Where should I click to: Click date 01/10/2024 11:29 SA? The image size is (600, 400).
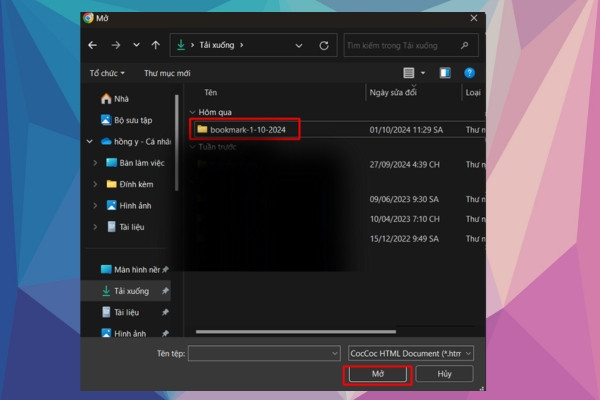pos(406,130)
